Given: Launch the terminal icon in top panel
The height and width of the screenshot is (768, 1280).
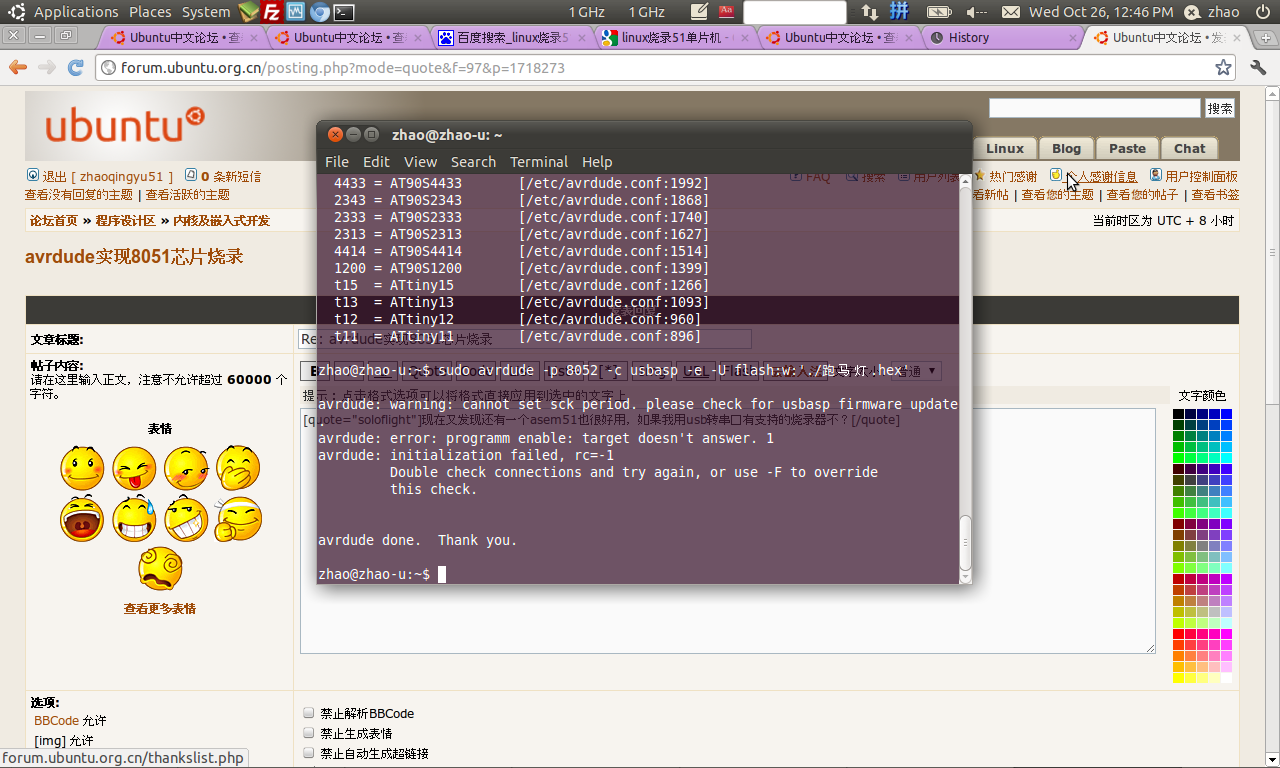Looking at the screenshot, I should click(344, 12).
